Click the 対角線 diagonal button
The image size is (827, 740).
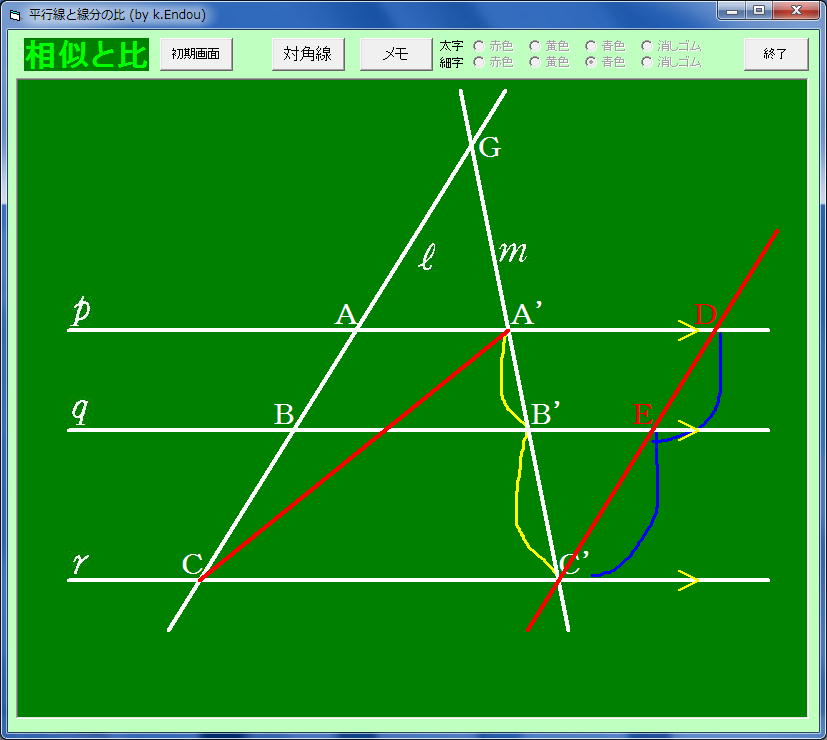click(x=308, y=54)
